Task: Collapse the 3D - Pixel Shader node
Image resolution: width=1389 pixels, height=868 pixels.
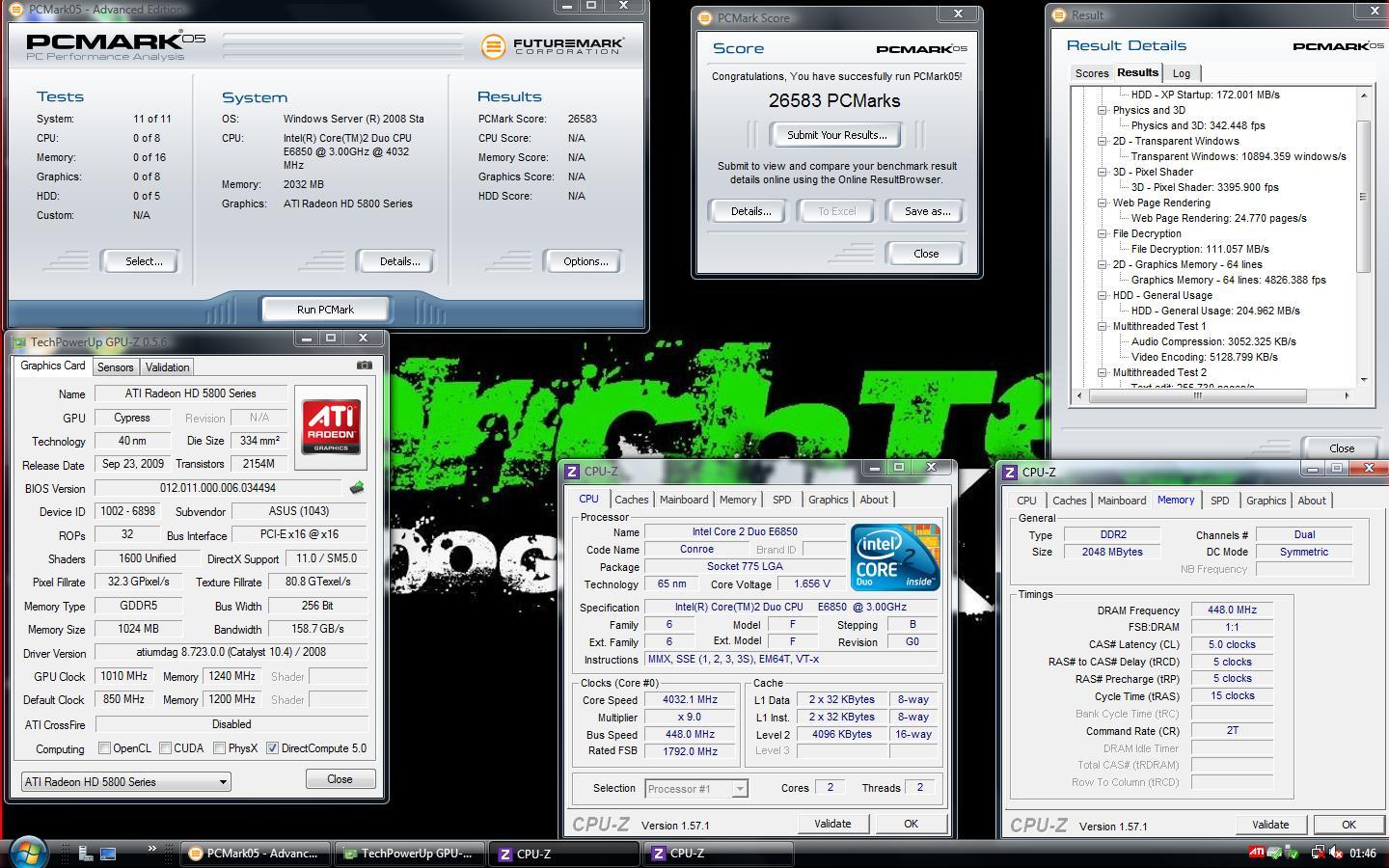Action: 1102,172
